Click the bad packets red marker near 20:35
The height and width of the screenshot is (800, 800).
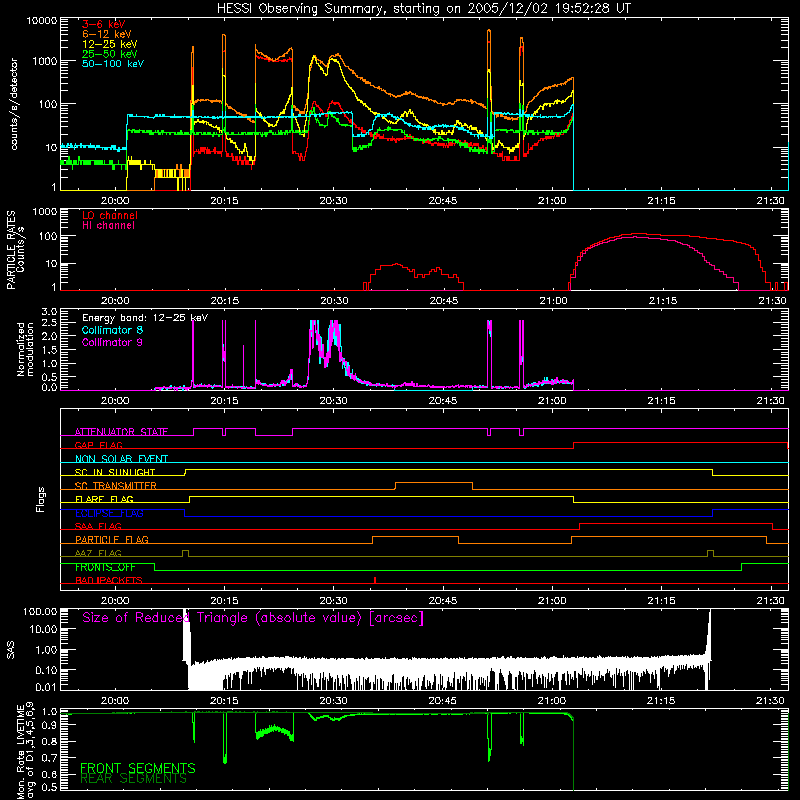tap(375, 580)
